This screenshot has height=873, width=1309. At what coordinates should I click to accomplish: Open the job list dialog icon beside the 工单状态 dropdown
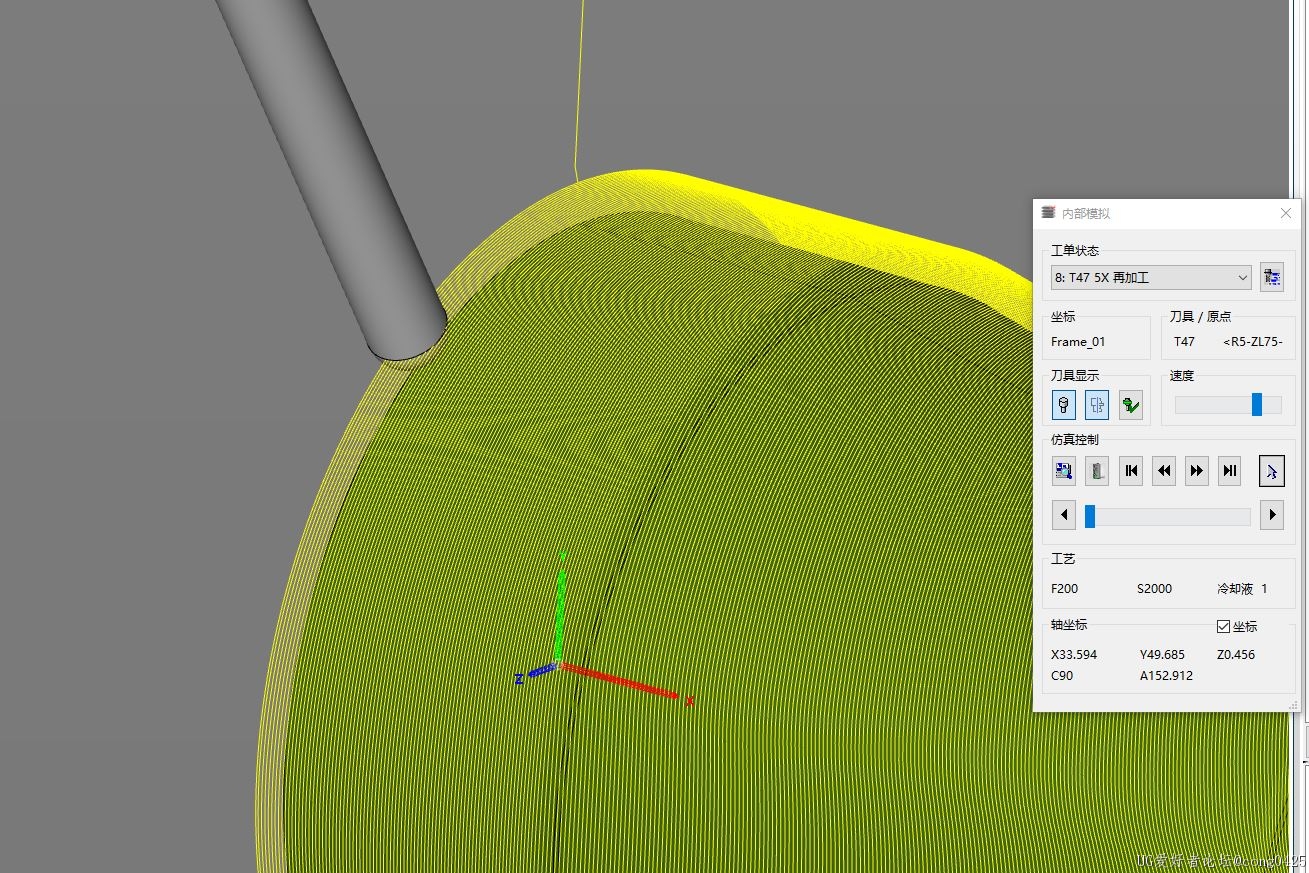1271,278
